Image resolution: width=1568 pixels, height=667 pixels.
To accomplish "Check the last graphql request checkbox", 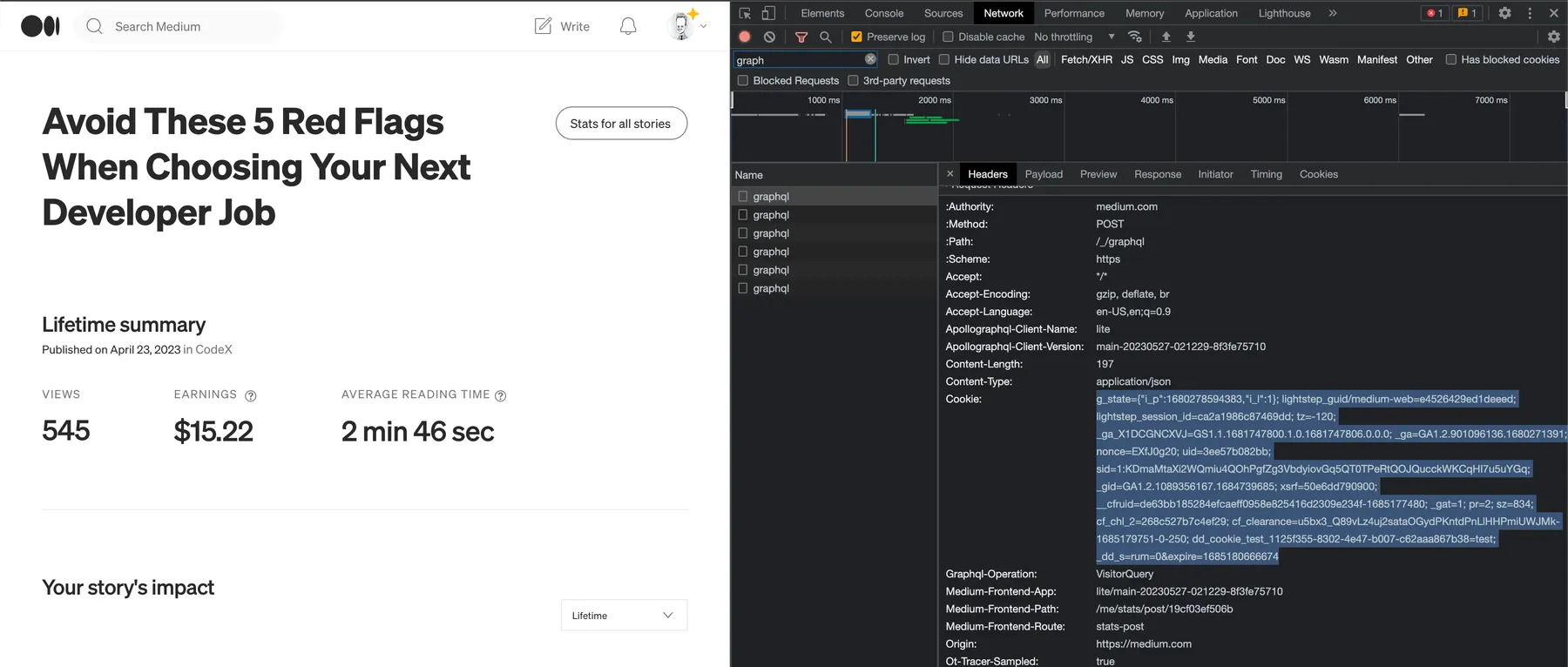I will (743, 288).
